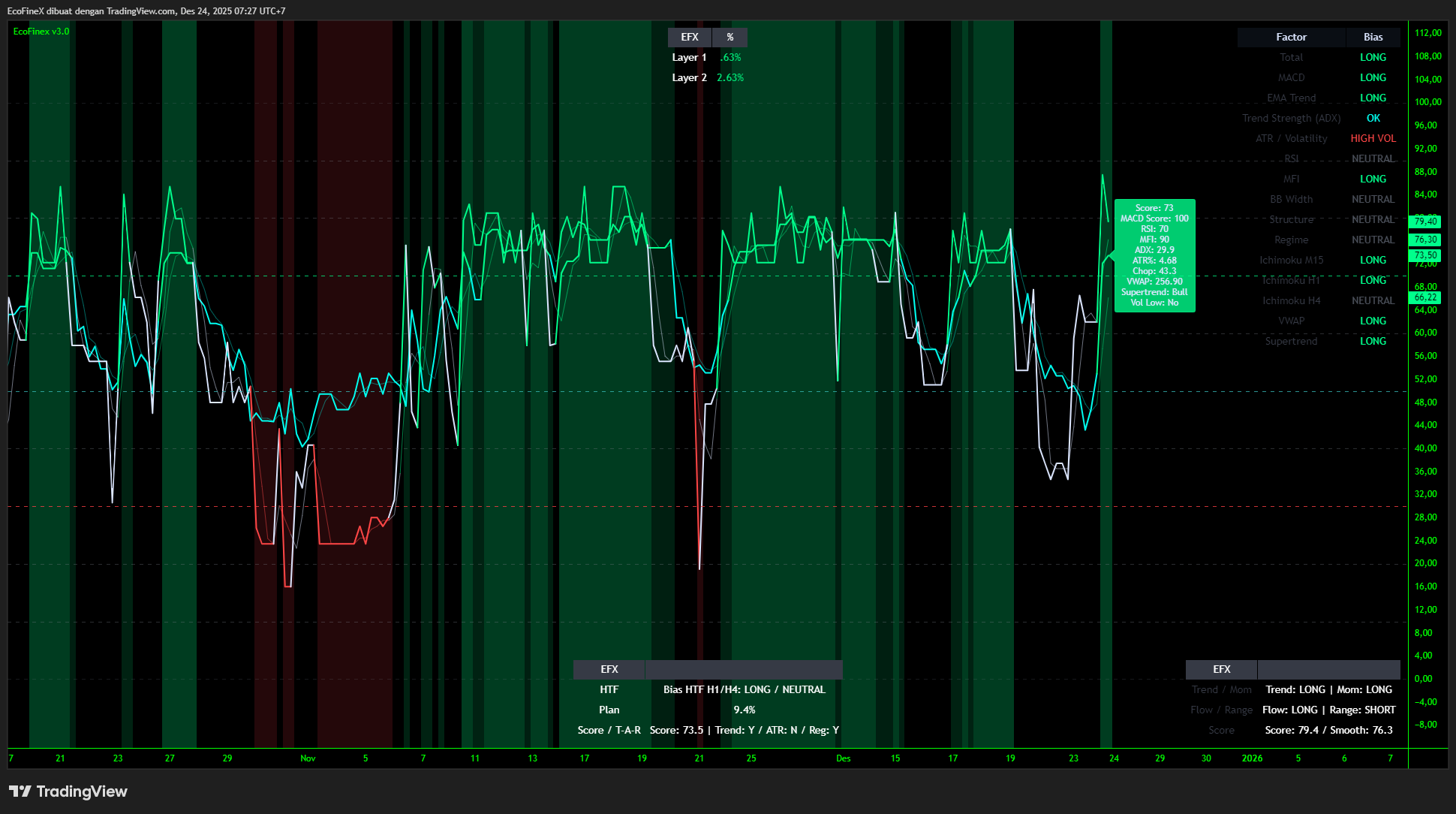
Task: Click the Flow: LONG | Range: SHORT cell
Action: click(x=1328, y=710)
